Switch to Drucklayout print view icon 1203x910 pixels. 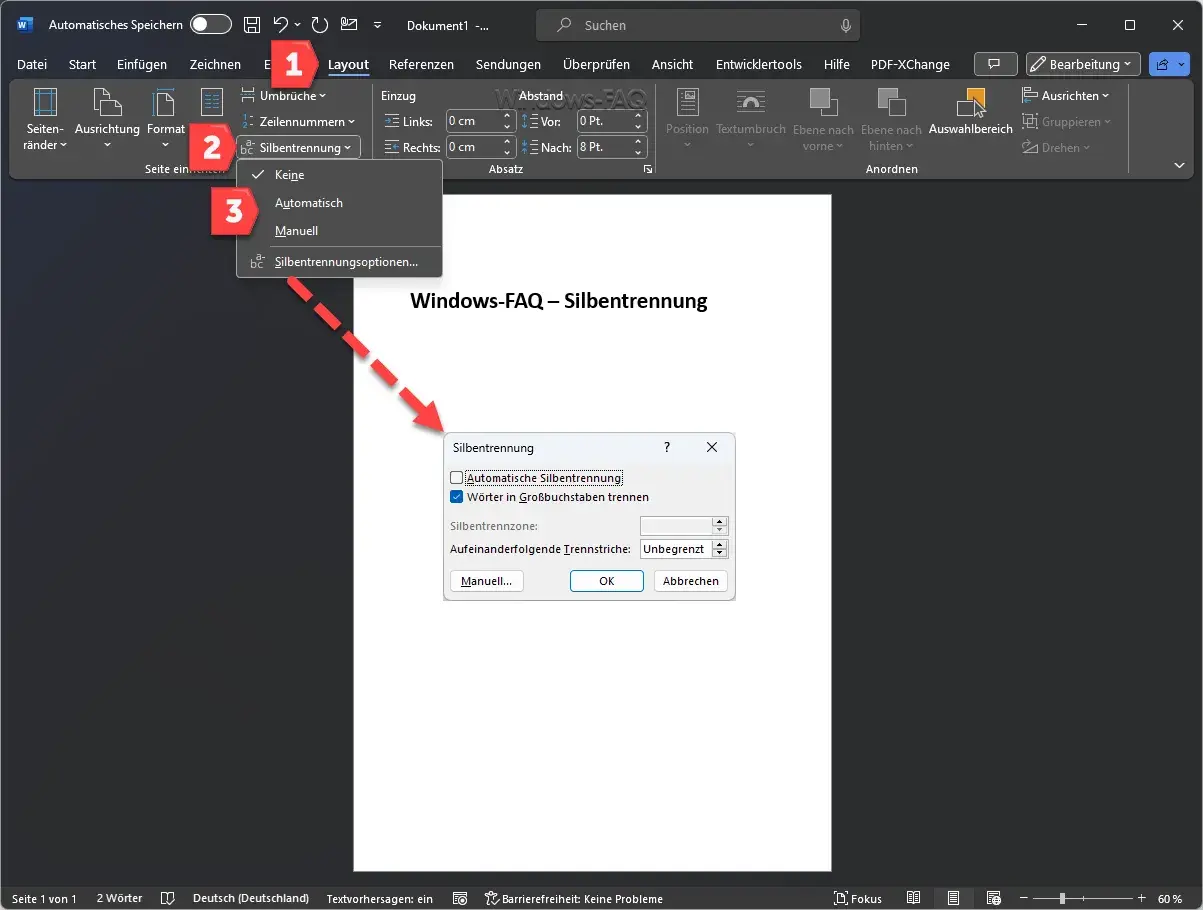pos(954,898)
